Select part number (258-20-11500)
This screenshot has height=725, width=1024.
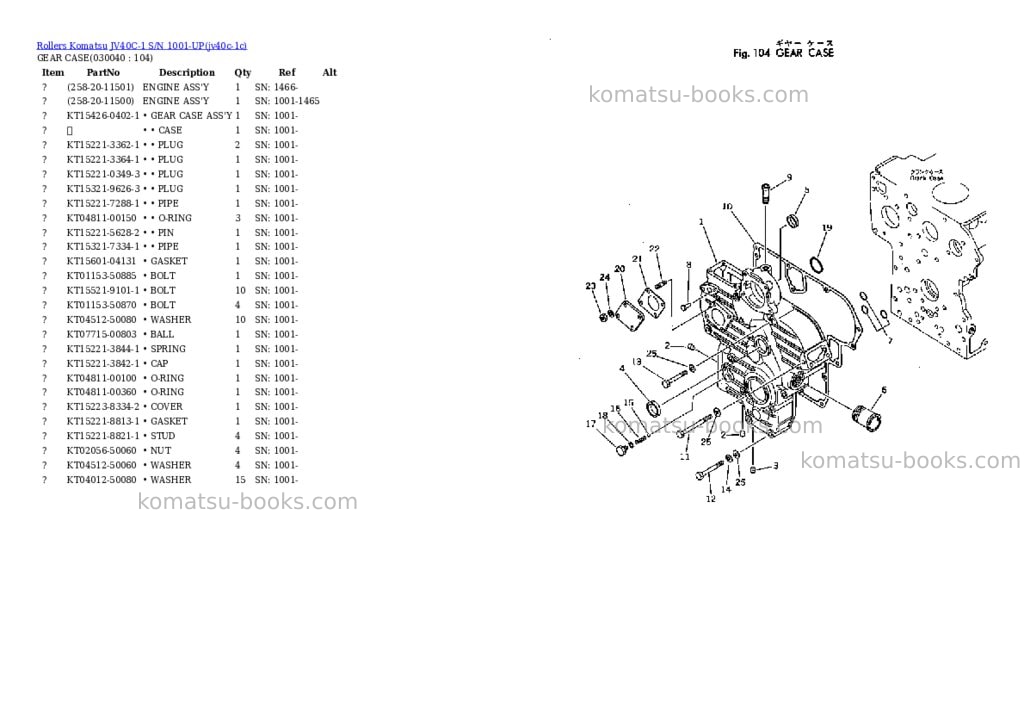point(100,101)
